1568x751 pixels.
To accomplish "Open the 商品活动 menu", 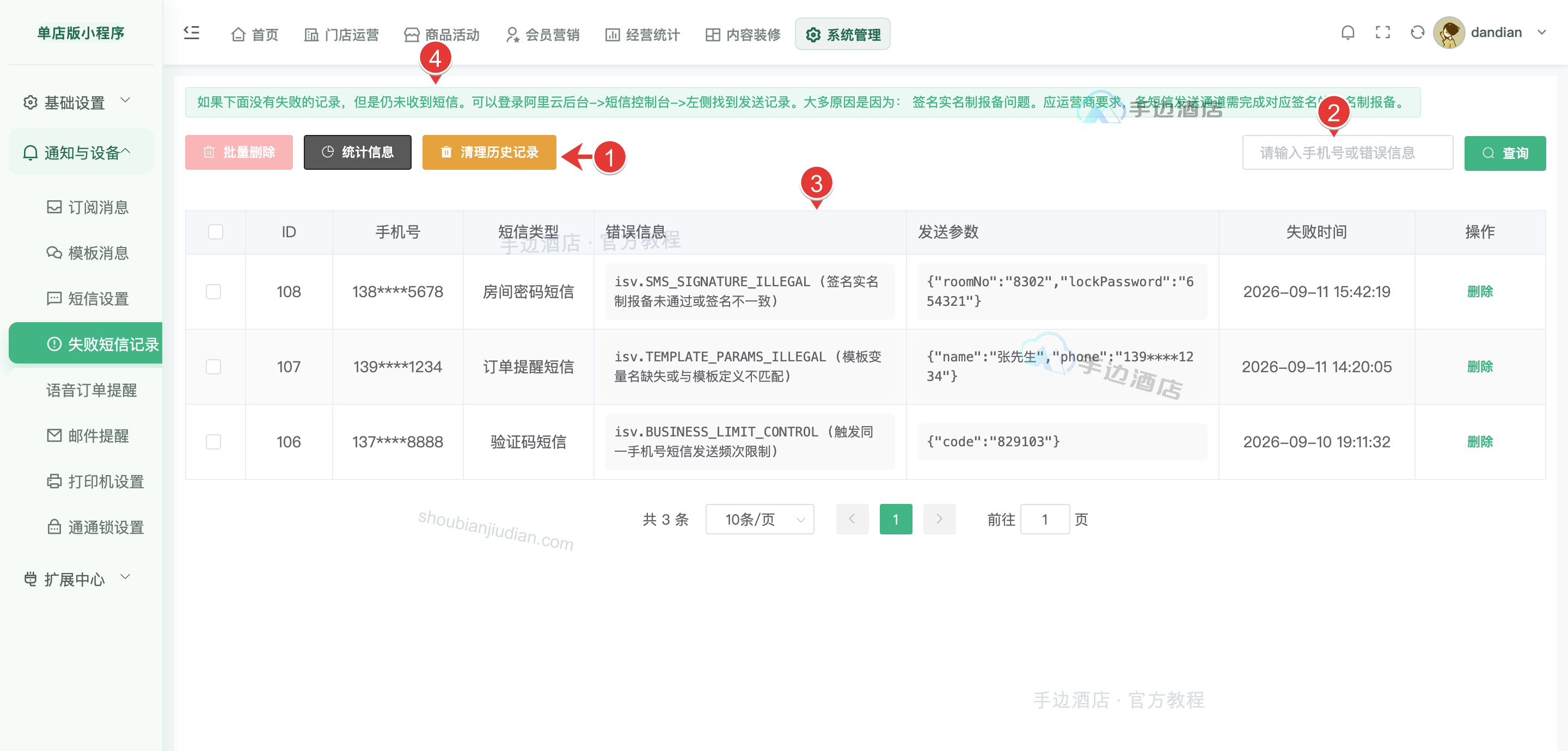I will click(x=442, y=35).
